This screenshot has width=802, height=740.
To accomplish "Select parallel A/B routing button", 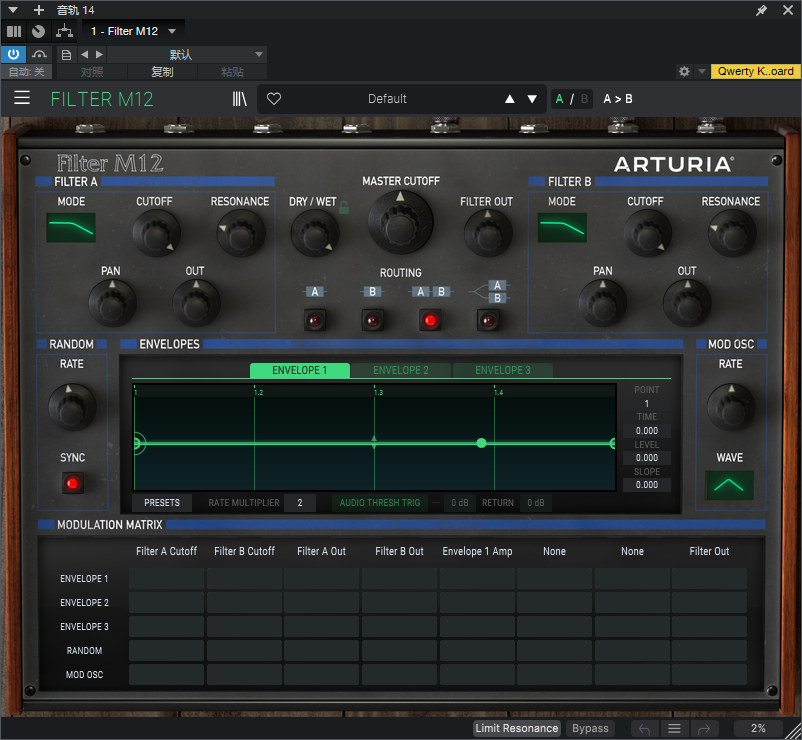I will tap(488, 321).
